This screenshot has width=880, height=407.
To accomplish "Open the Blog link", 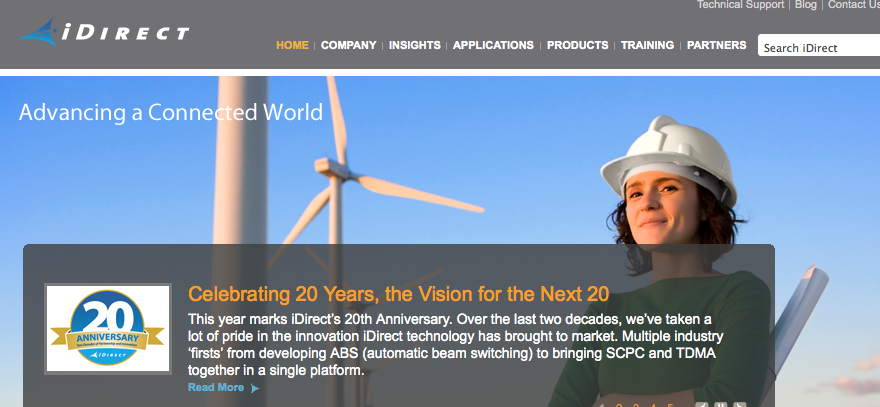I will click(805, 4).
